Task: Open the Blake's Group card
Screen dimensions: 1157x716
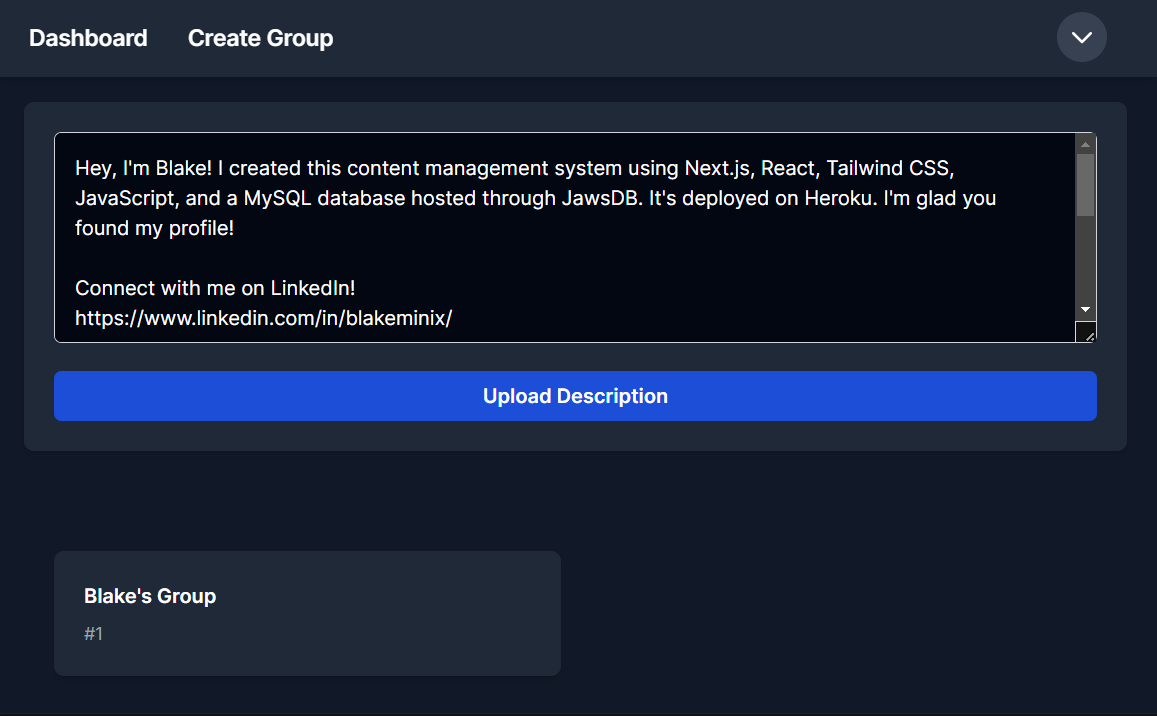Action: click(x=307, y=613)
